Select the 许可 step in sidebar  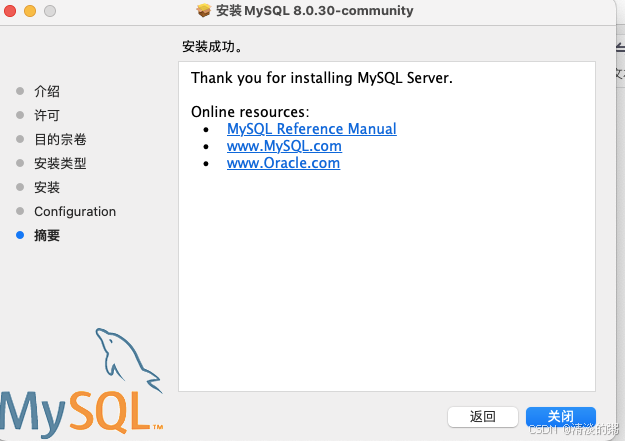(47, 115)
